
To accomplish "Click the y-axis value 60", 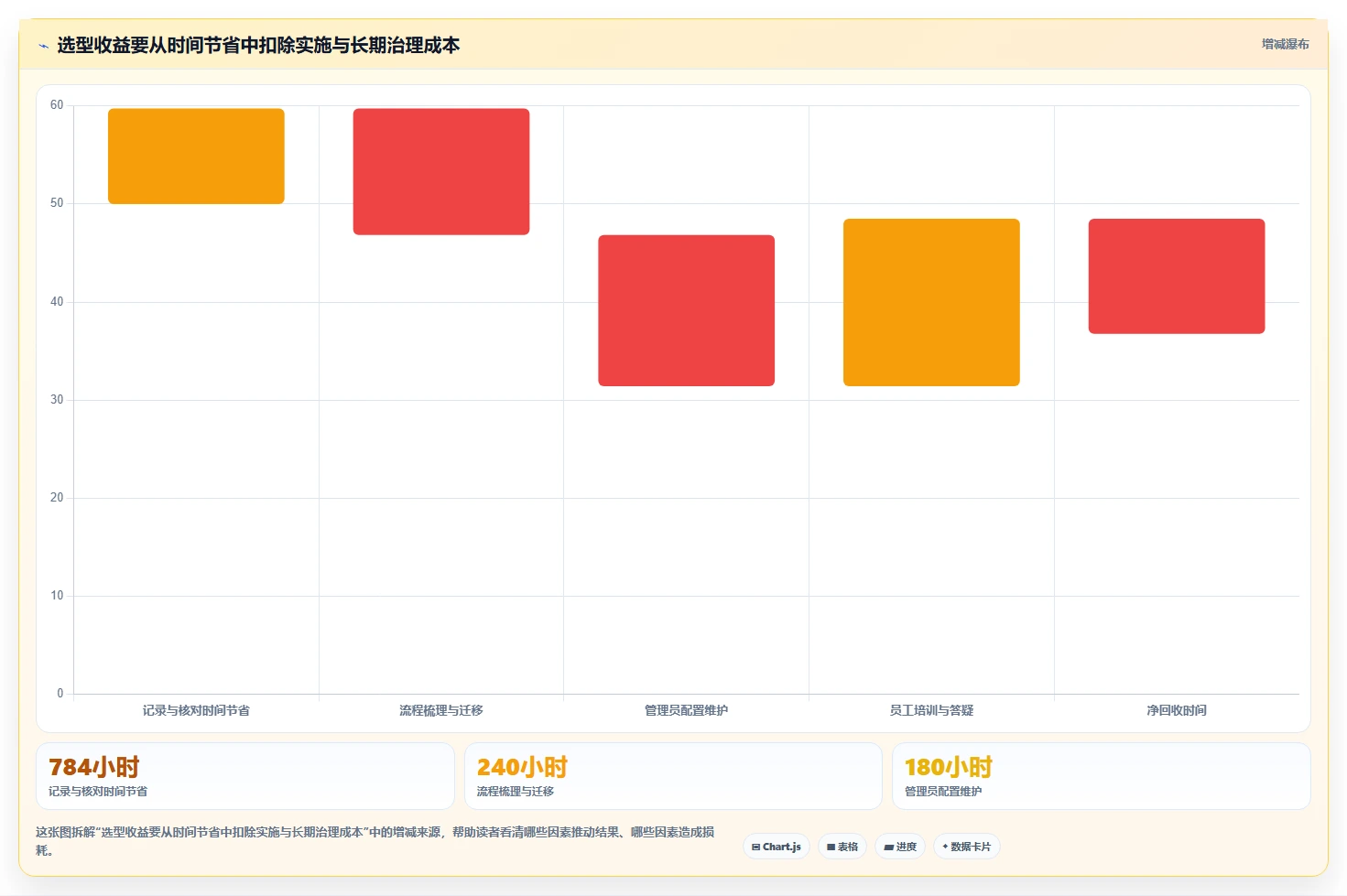I will (x=57, y=105).
